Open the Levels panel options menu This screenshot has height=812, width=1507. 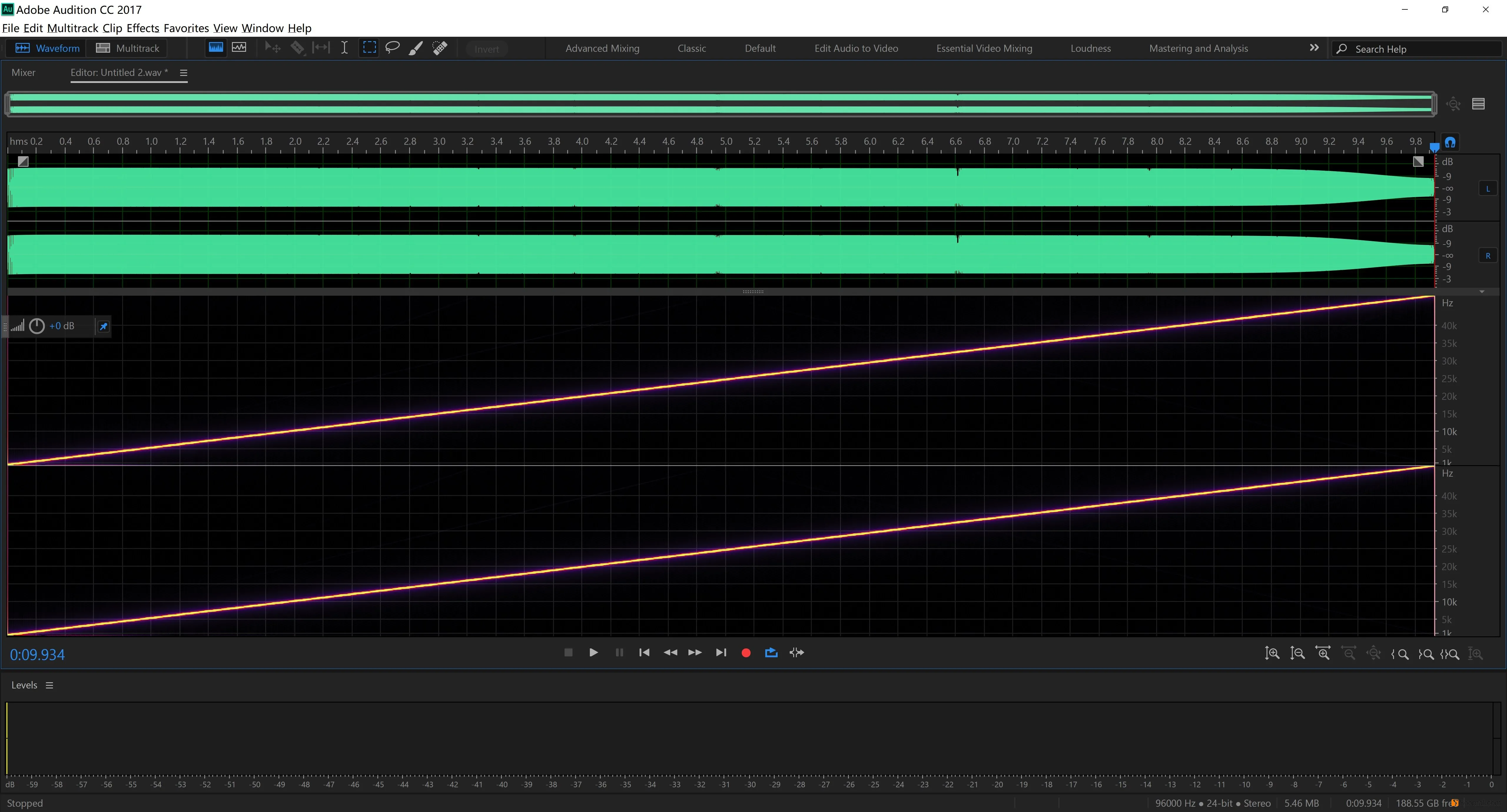click(50, 685)
